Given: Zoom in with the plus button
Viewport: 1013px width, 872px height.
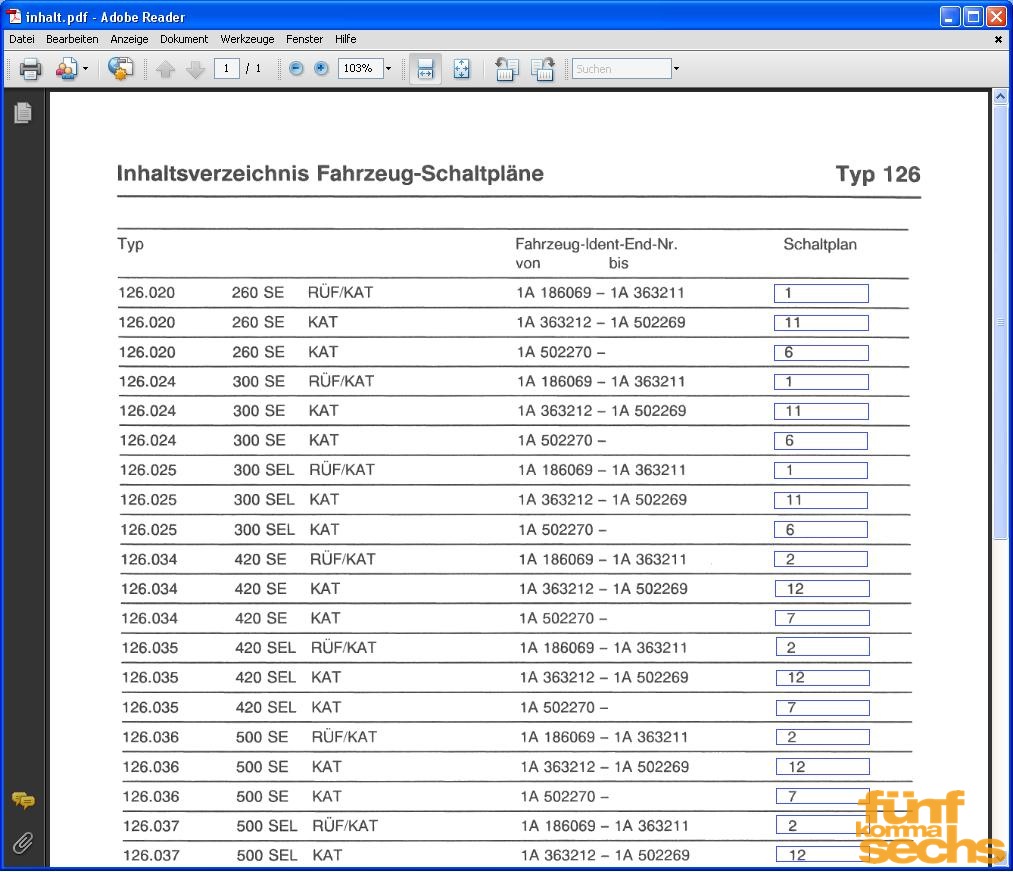Looking at the screenshot, I should [321, 68].
